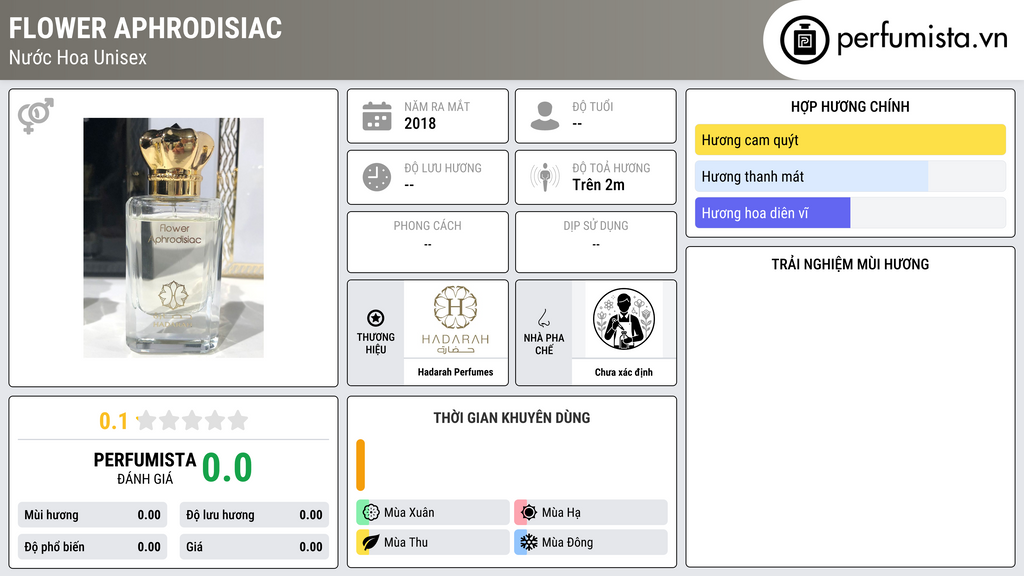Select the Mùa Thu season button
This screenshot has width=1024, height=576.
(x=433, y=542)
